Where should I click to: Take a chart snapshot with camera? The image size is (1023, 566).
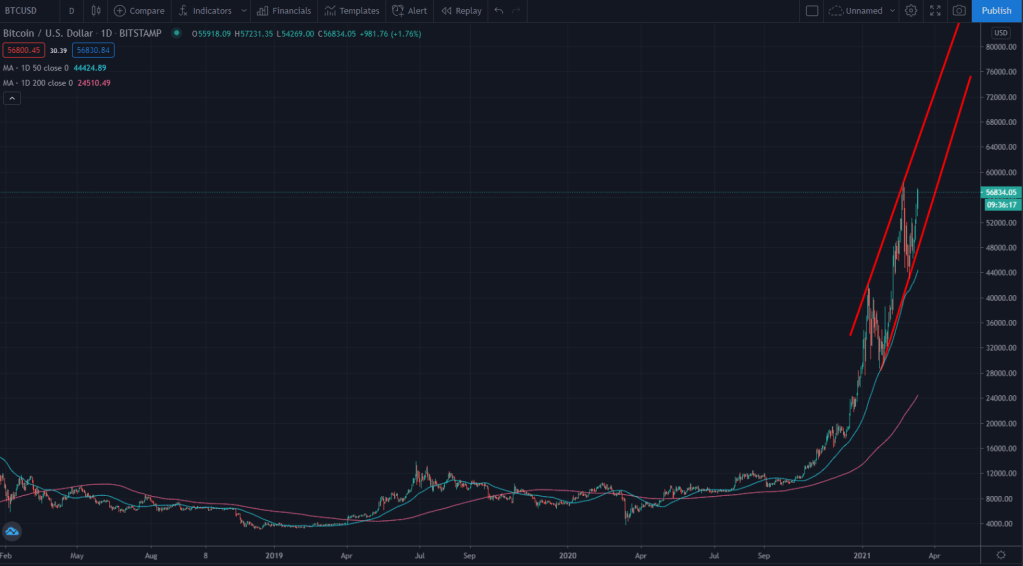(959, 11)
